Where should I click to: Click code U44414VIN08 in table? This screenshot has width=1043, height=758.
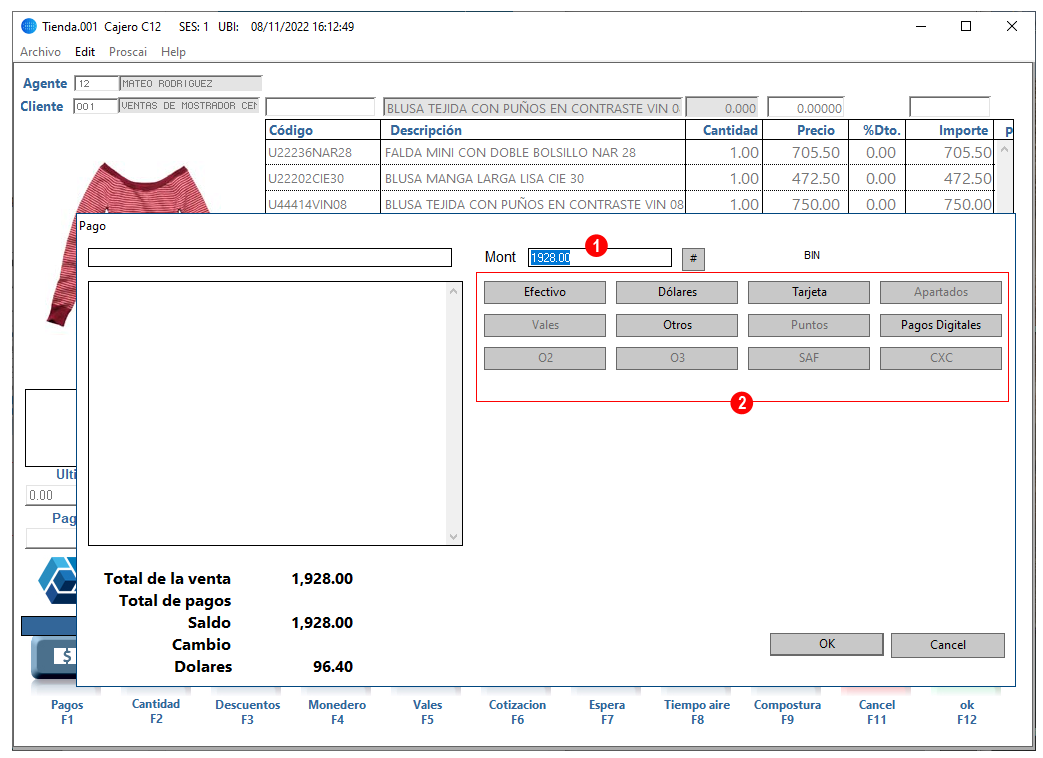pos(307,205)
